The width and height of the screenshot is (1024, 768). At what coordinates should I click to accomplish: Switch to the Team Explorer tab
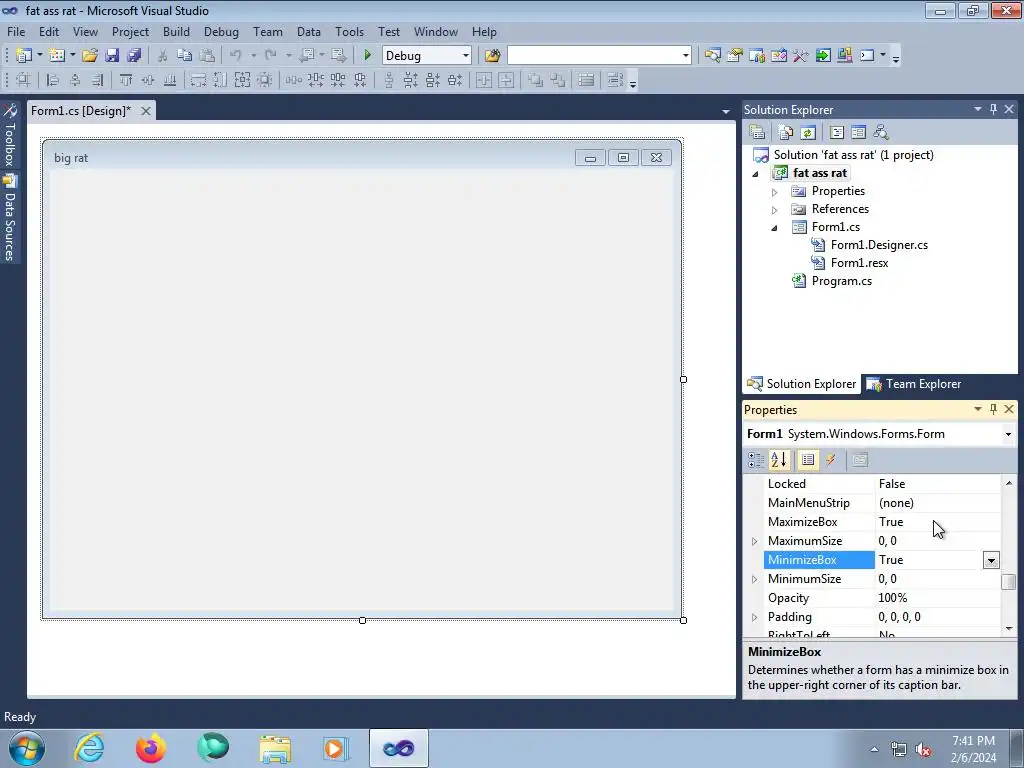point(914,384)
